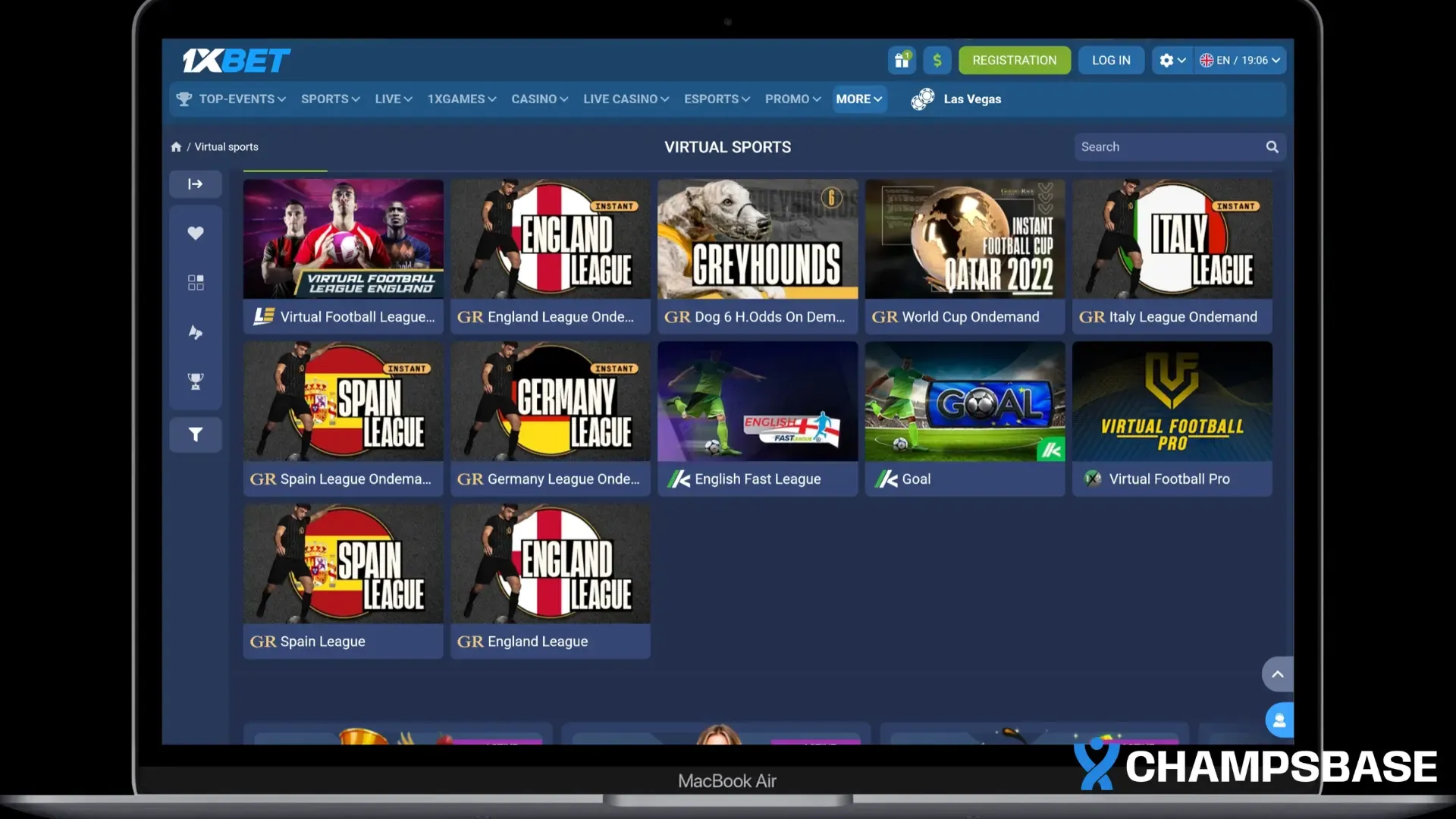Click the trophy icon in sidebar
The width and height of the screenshot is (1456, 819).
click(196, 381)
